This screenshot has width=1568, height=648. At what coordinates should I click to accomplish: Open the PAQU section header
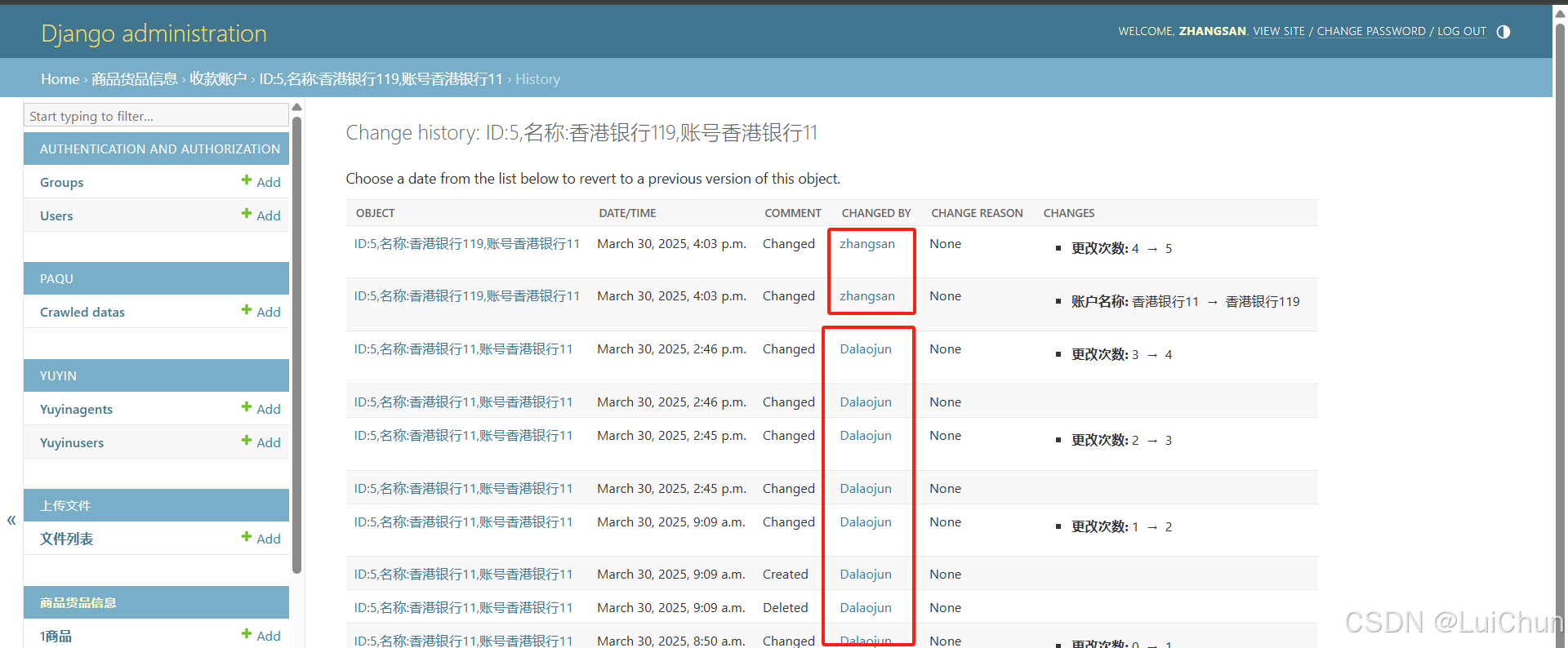(56, 278)
